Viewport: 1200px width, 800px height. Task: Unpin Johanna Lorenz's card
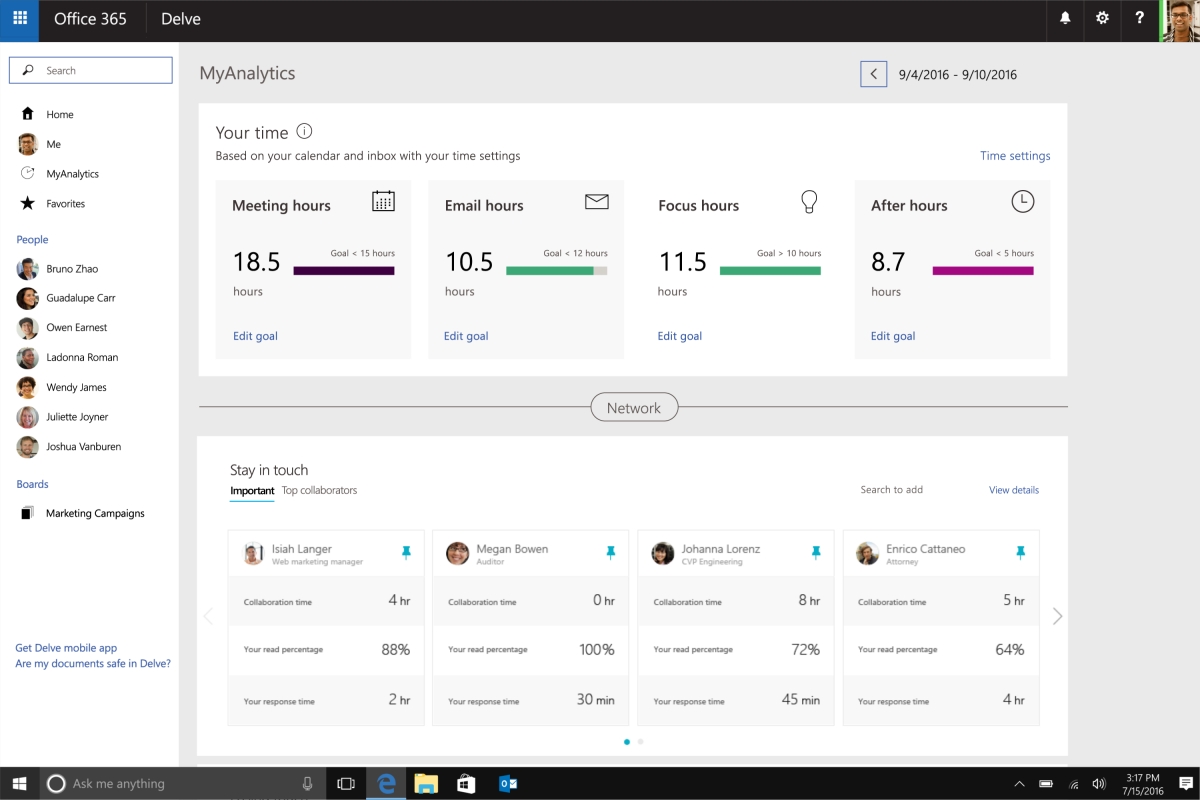816,551
